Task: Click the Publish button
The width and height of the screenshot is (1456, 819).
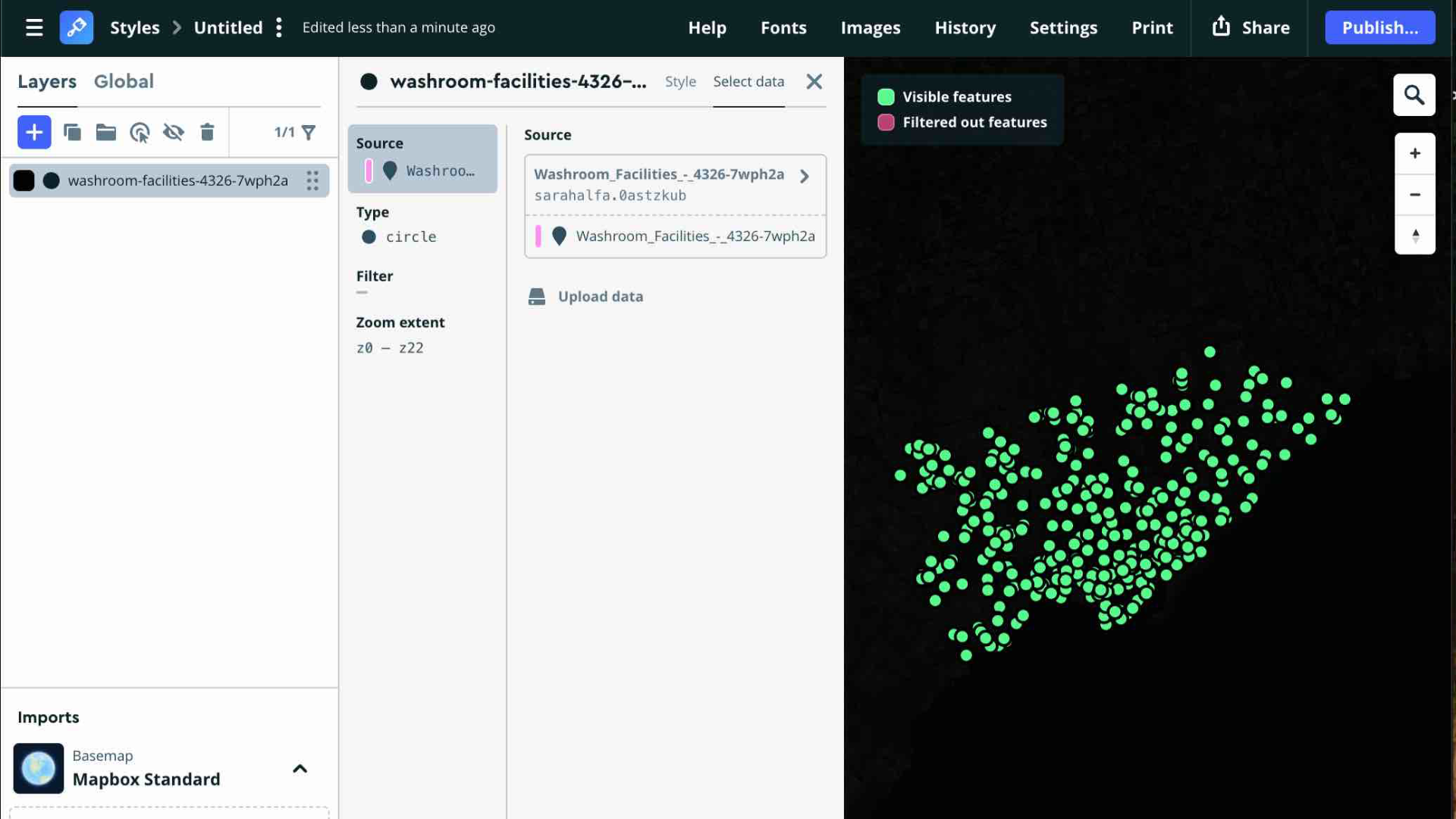Action: click(1379, 27)
